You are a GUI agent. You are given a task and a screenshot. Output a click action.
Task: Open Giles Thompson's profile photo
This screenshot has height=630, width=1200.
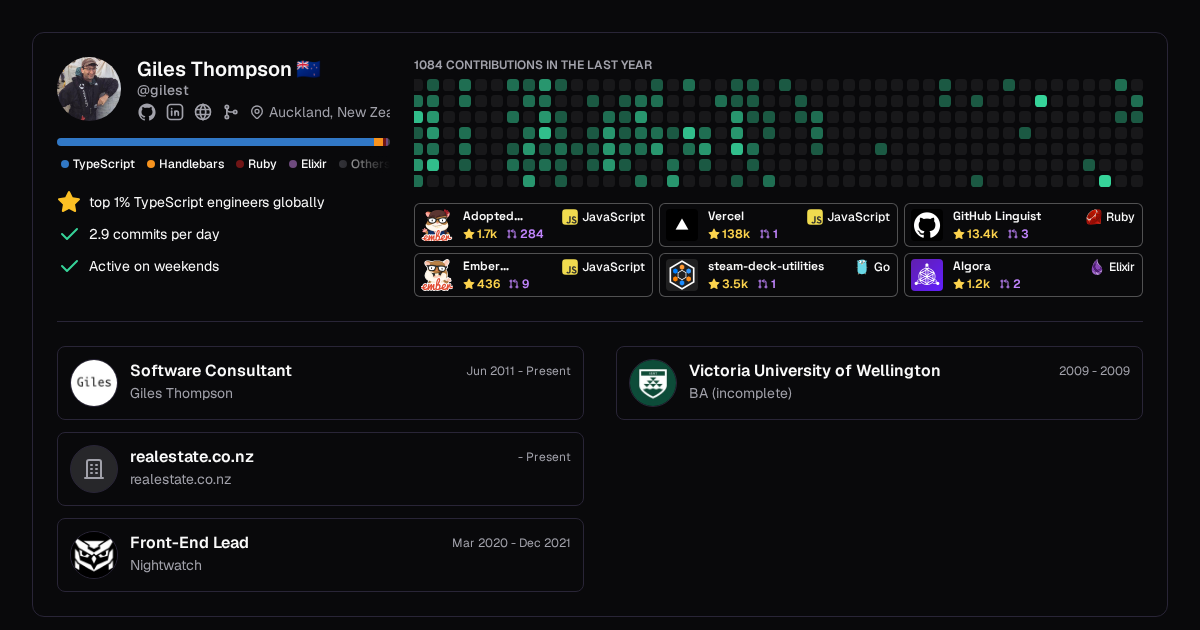pyautogui.click(x=89, y=89)
